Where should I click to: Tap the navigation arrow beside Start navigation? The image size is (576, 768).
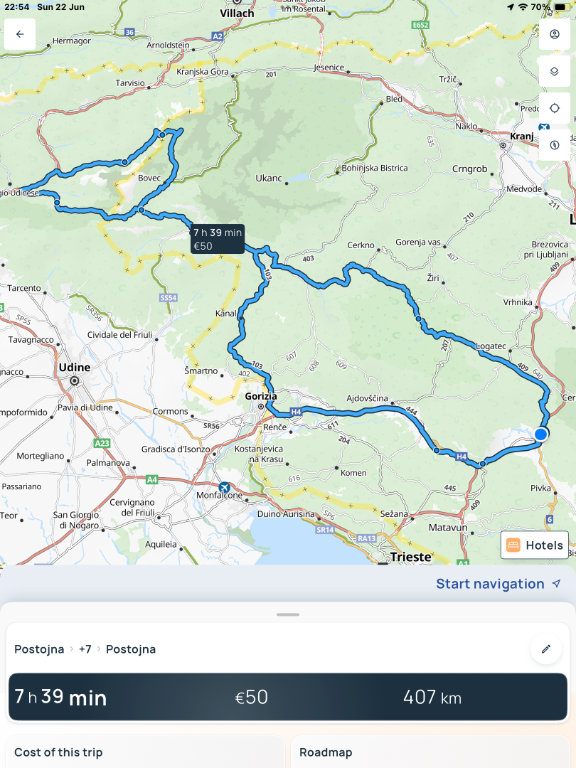[x=556, y=584]
